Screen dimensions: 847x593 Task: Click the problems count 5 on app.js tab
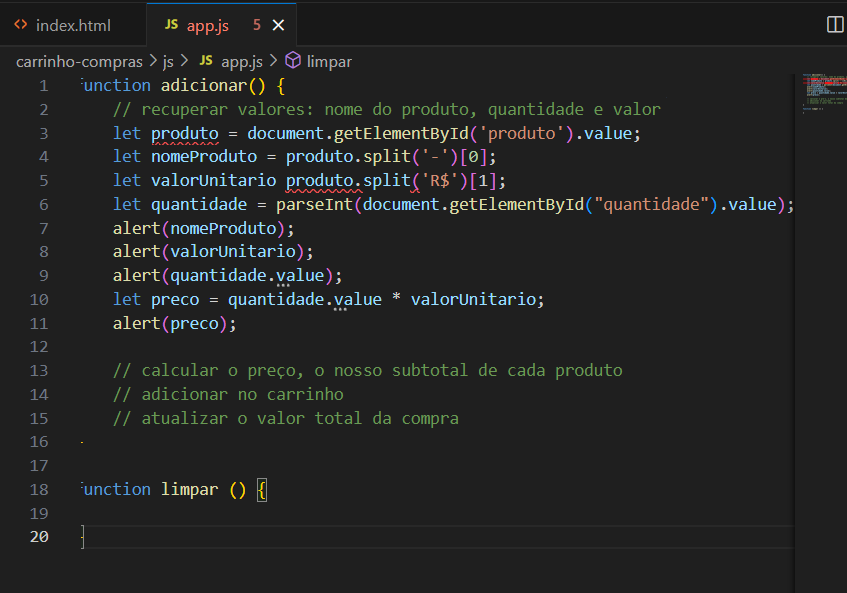pos(257,25)
